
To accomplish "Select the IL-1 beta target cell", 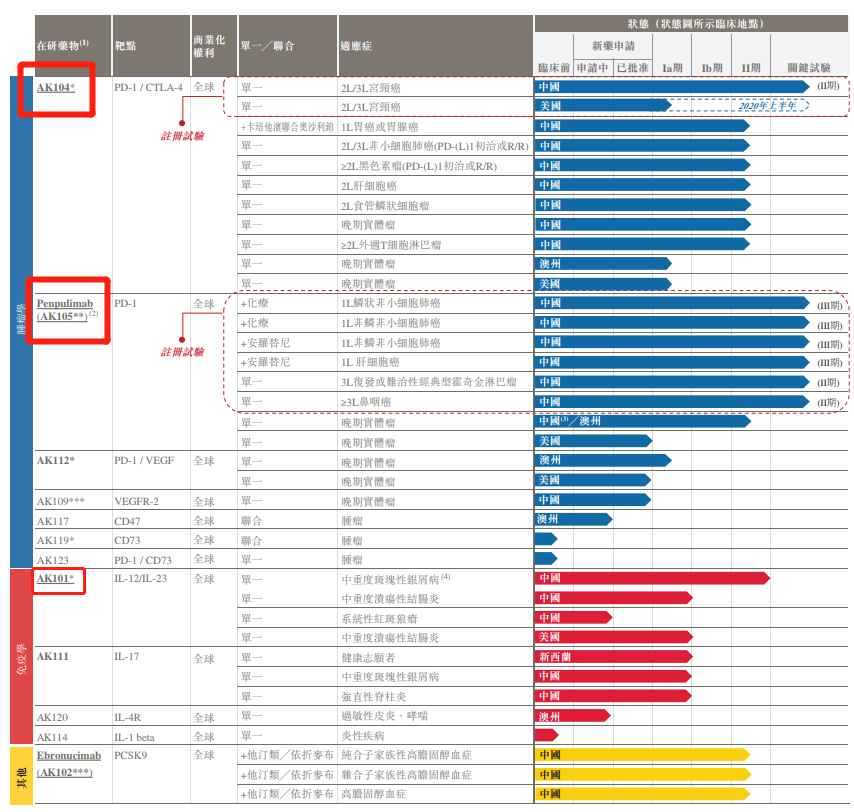I will pos(134,737).
